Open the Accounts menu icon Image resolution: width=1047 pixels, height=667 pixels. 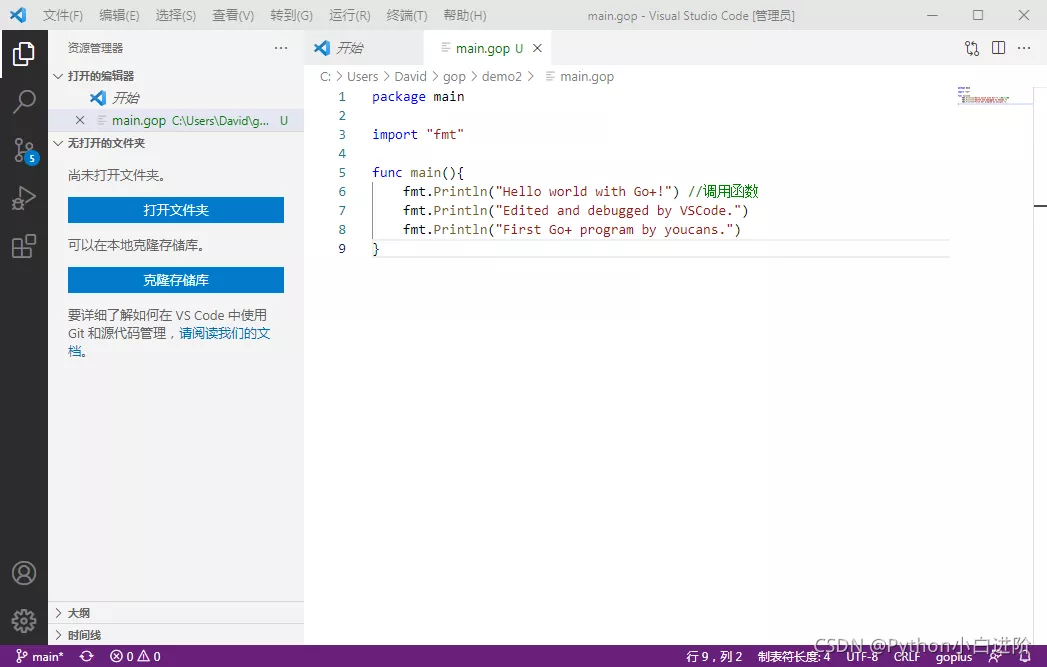point(24,573)
